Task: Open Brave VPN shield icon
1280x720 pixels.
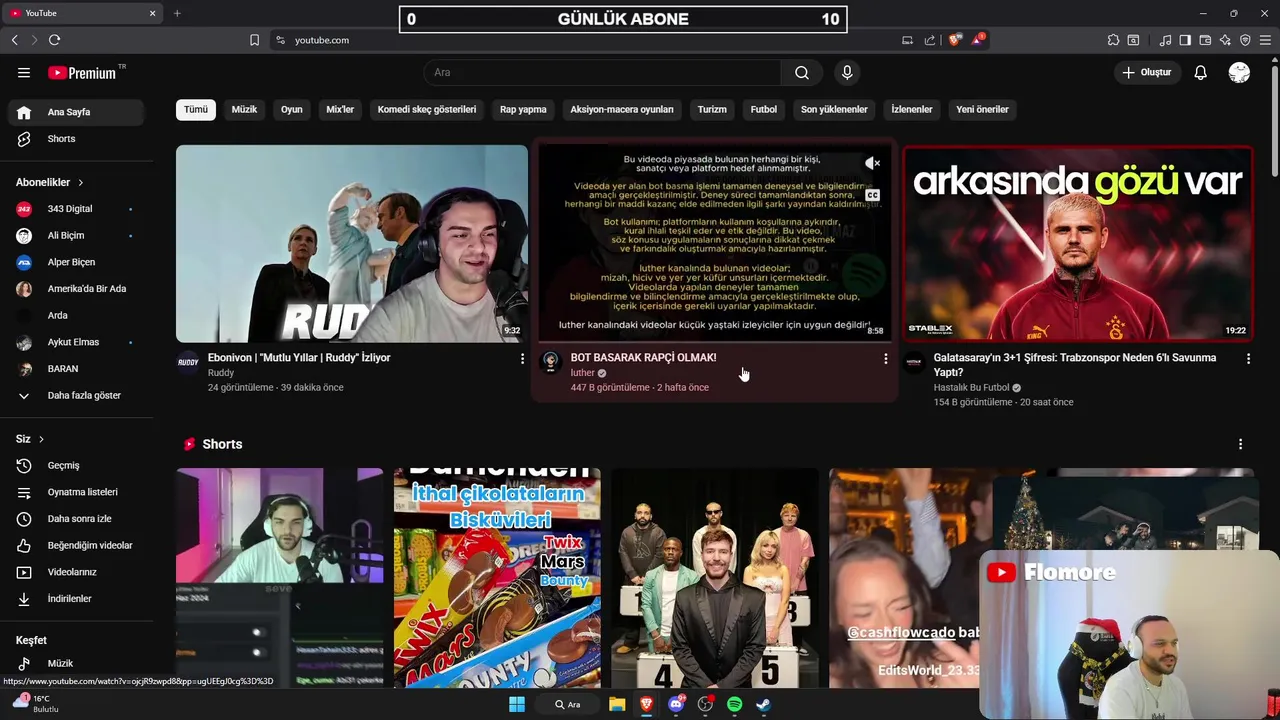Action: coord(1245,40)
